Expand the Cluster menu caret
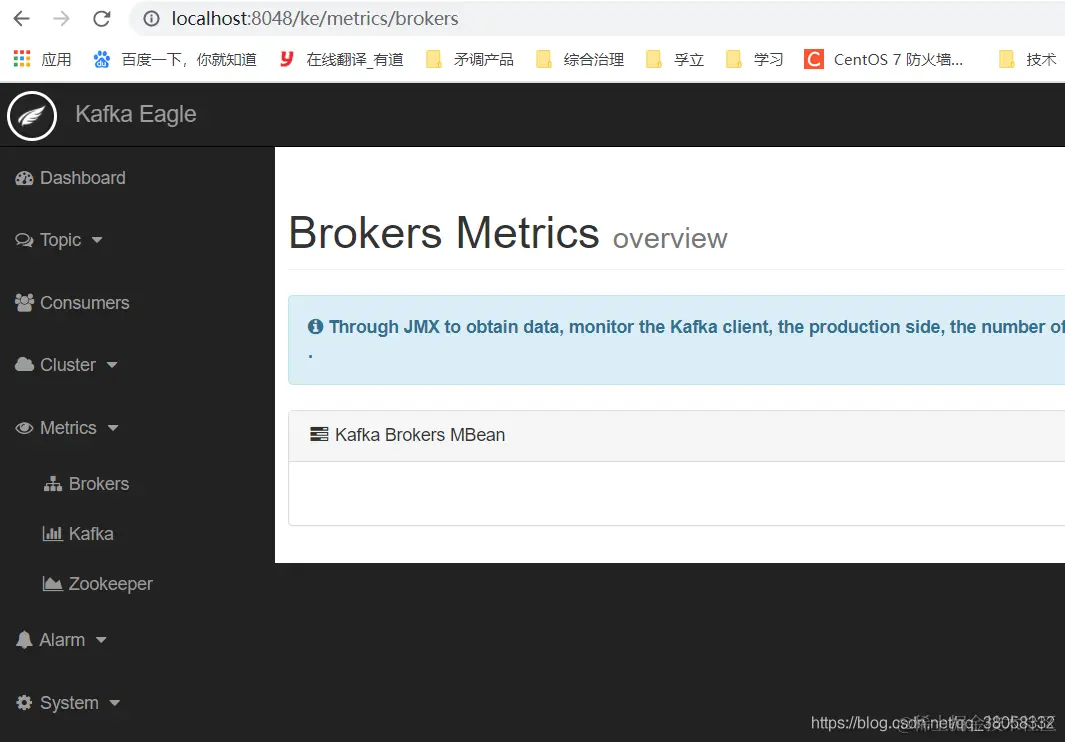Image resolution: width=1065 pixels, height=742 pixels. pos(112,365)
